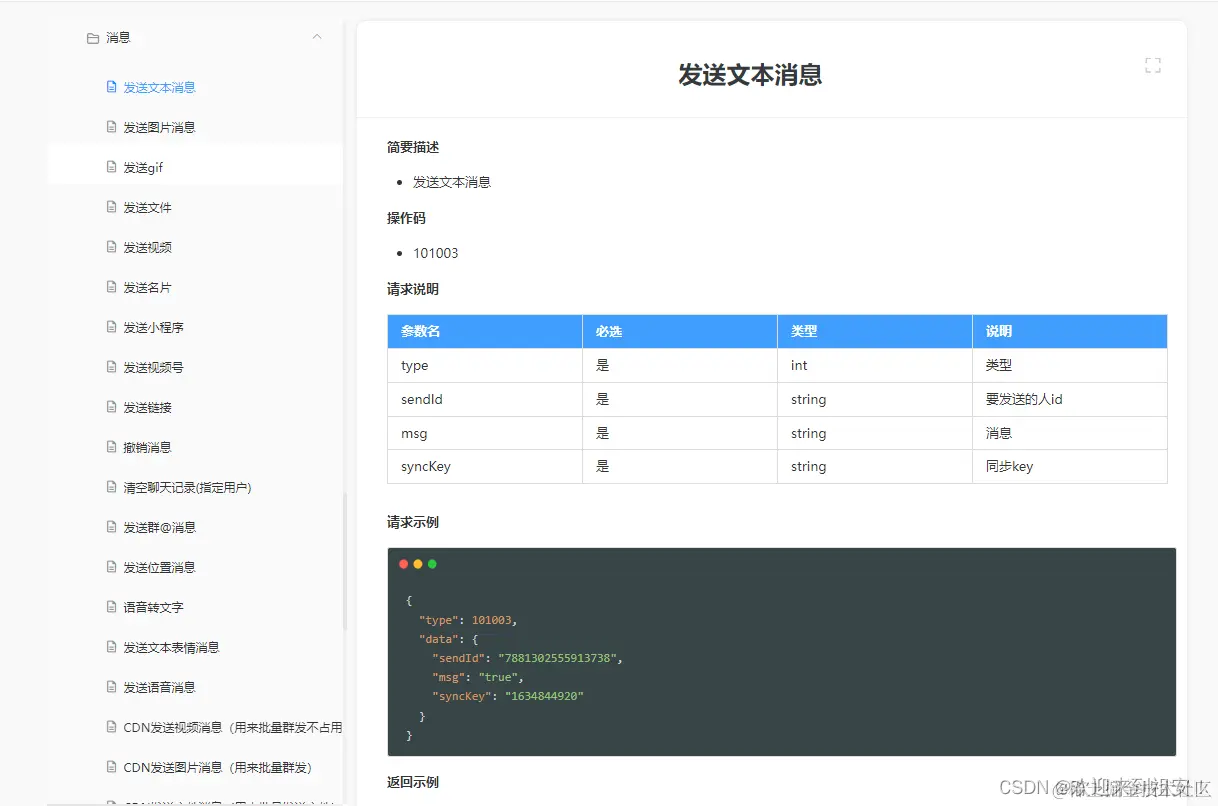Collapse the 消息 folder chevron
Viewport: 1218px width, 806px height.
pyautogui.click(x=317, y=37)
